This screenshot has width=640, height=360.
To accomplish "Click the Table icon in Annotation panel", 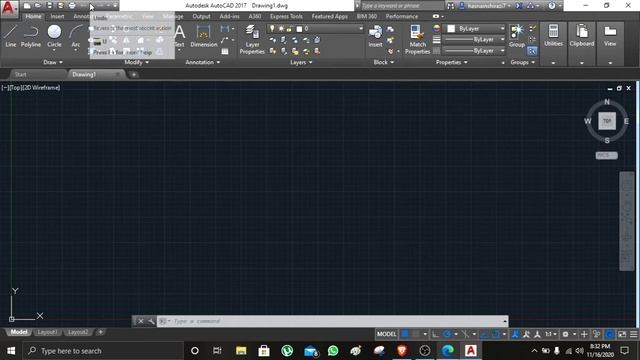I will tap(225, 51).
